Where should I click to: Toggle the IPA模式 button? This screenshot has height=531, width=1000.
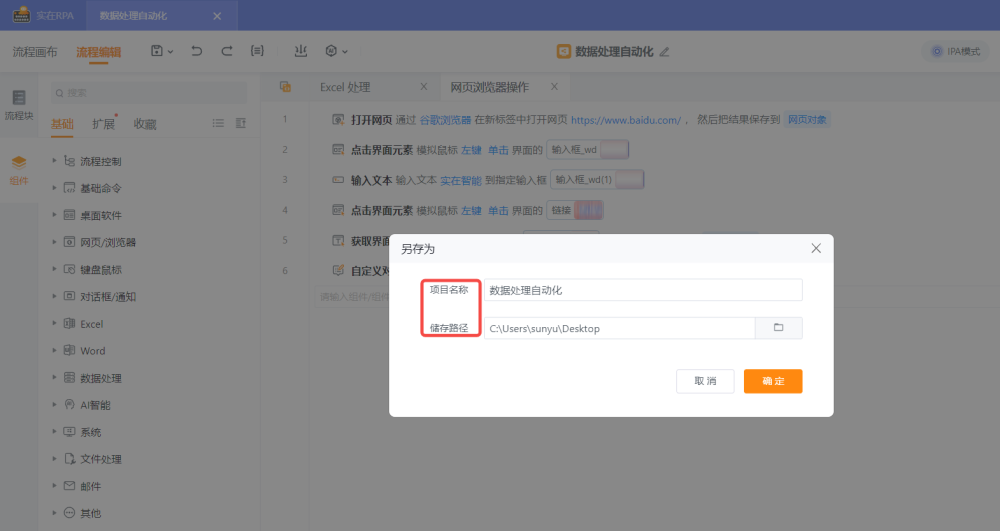click(955, 52)
